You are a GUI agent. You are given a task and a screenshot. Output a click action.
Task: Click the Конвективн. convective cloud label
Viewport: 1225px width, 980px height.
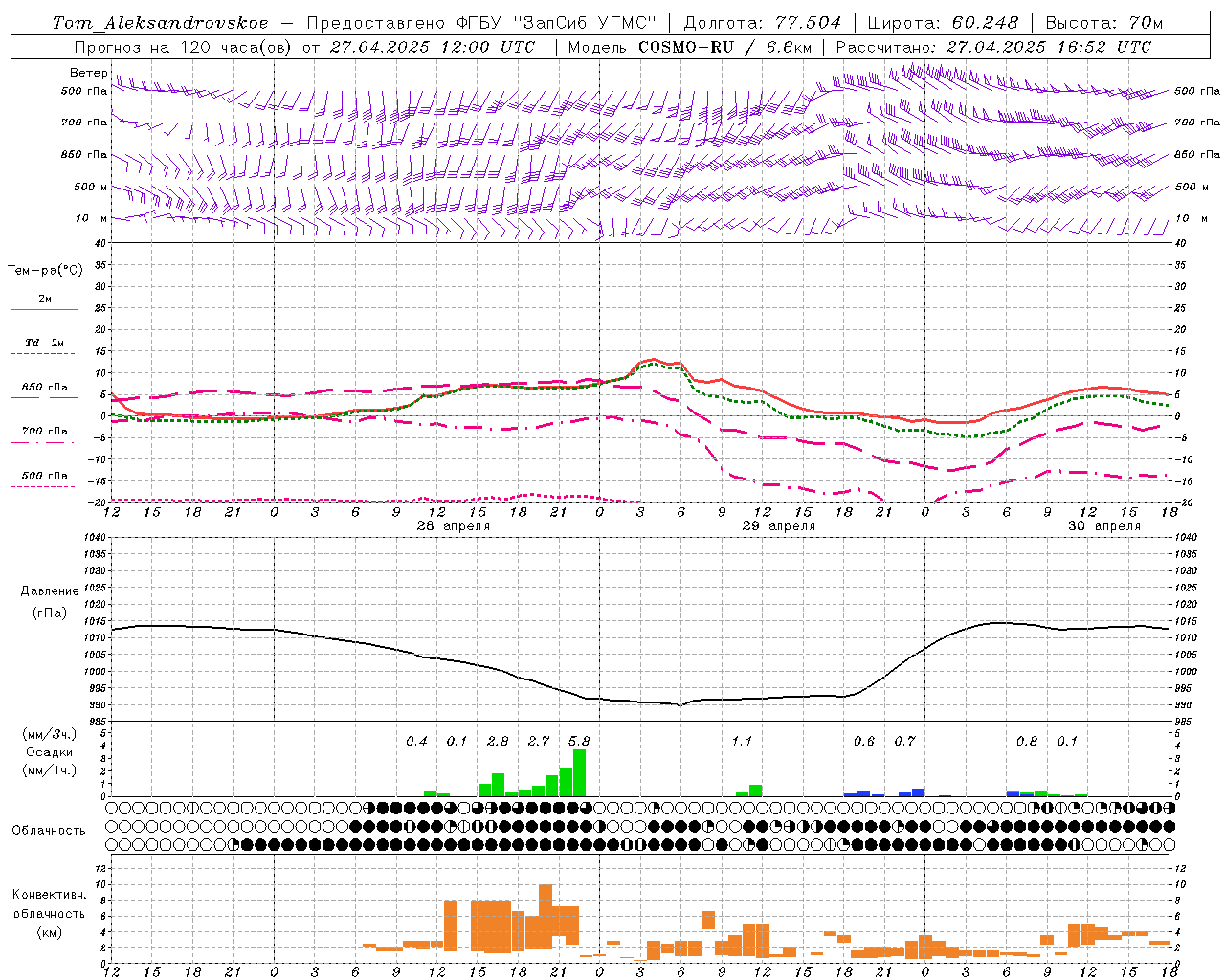[x=50, y=895]
